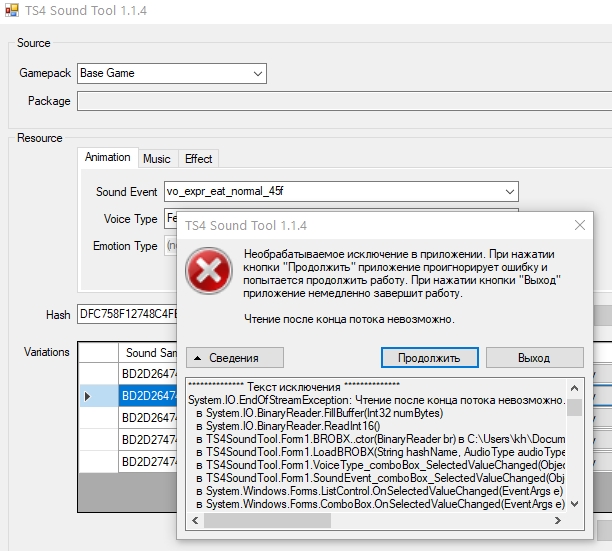Select the last BD2D2747 variation row
The width and height of the screenshot is (612, 551).
click(x=148, y=461)
